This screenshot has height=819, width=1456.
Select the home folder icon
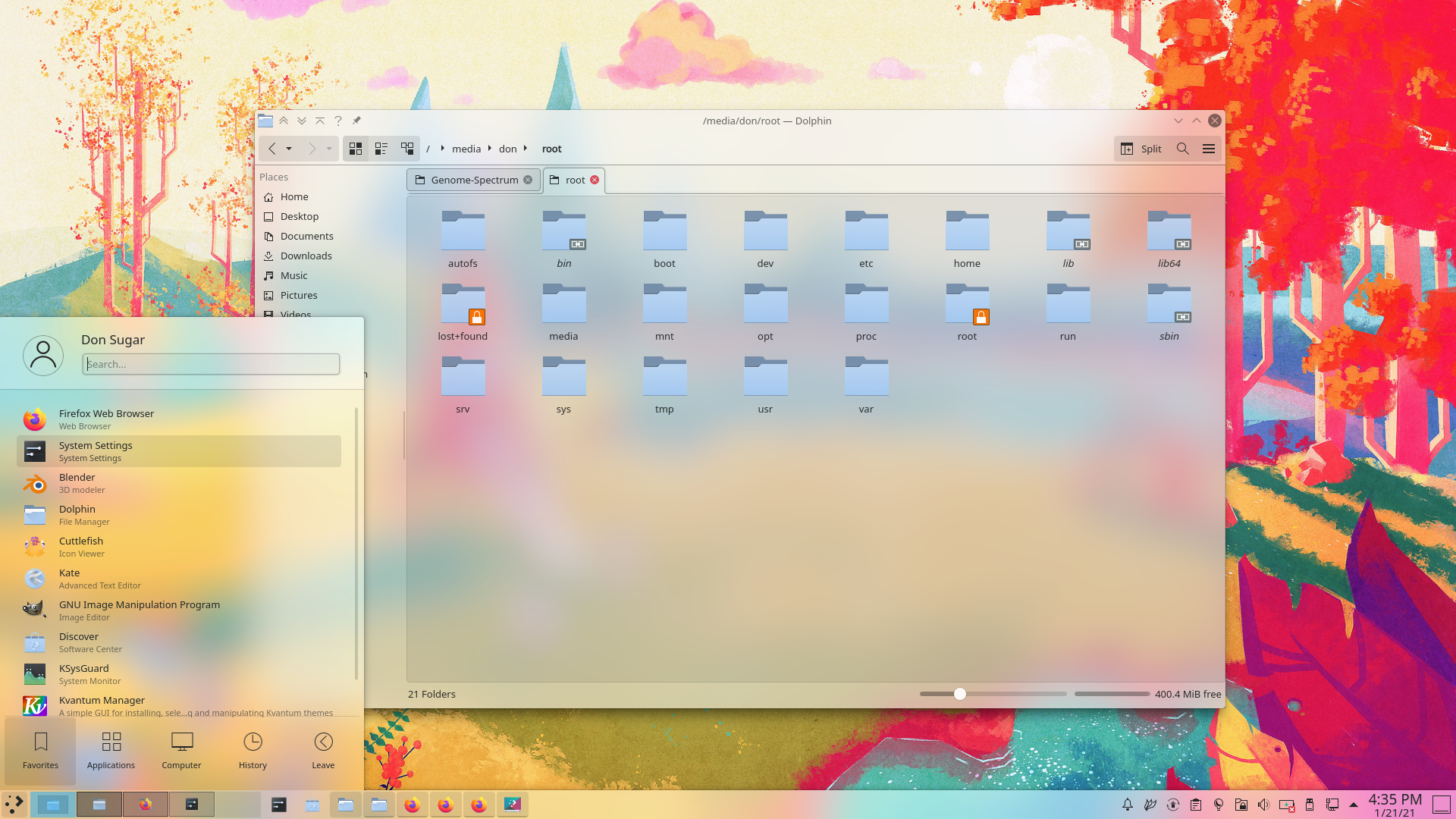(967, 231)
